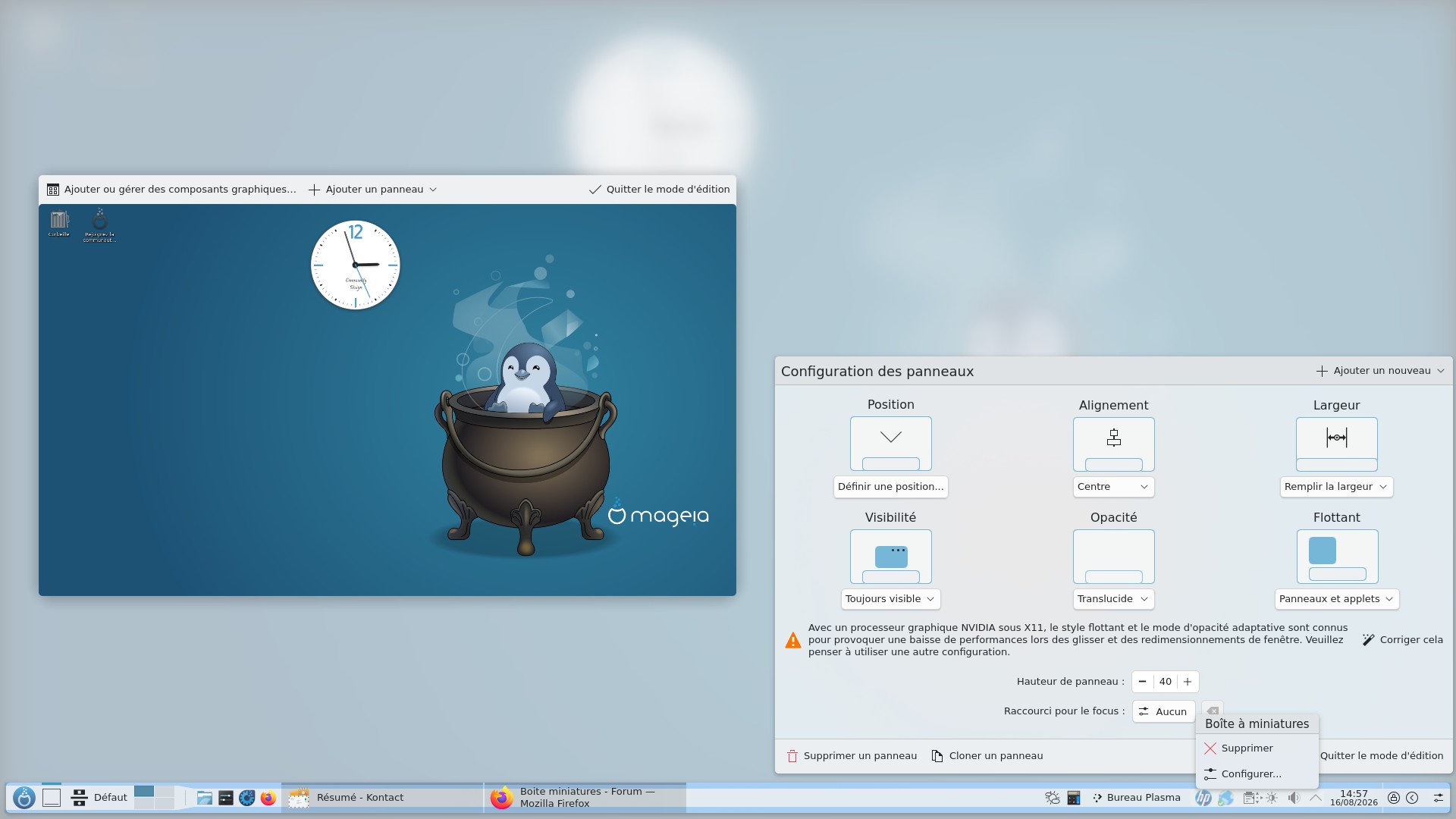The height and width of the screenshot is (819, 1456).
Task: Click the analog clock widget on desktop preview
Action: pos(356,265)
